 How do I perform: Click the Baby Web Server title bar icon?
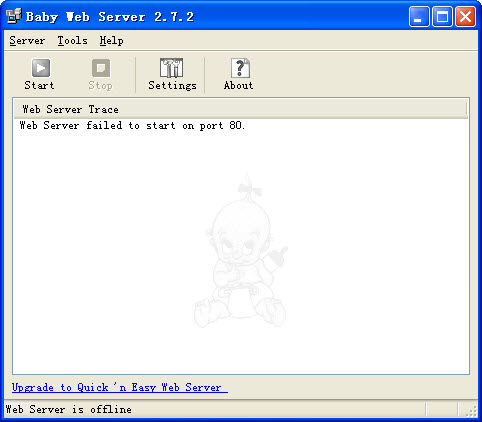point(14,16)
